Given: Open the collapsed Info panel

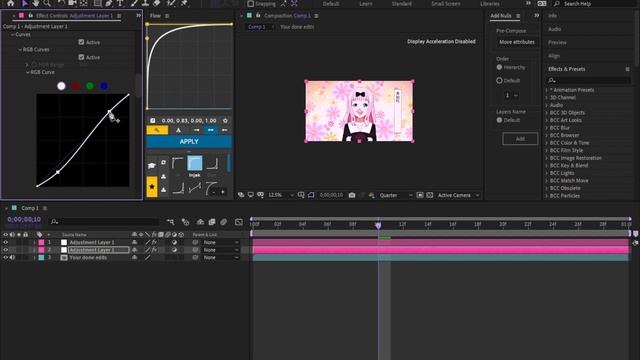Looking at the screenshot, I should click(552, 16).
